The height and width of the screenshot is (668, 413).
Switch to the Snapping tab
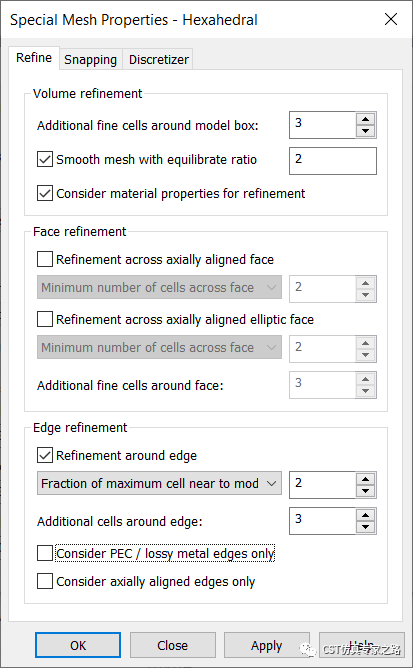[x=90, y=60]
